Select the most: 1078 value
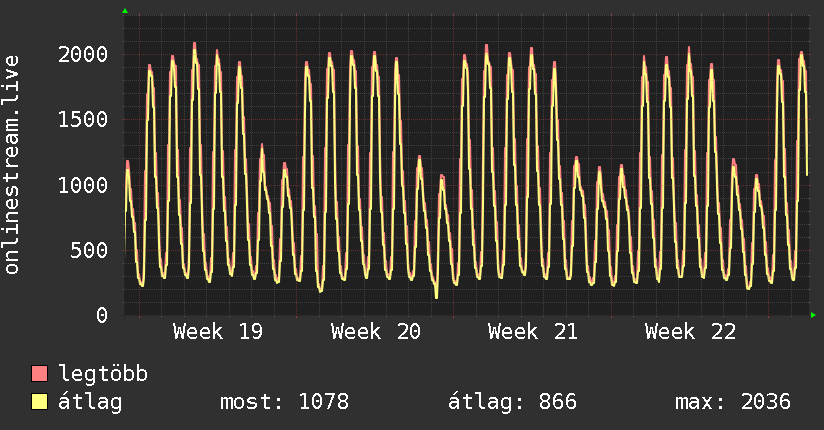824x430 pixels. [284, 402]
